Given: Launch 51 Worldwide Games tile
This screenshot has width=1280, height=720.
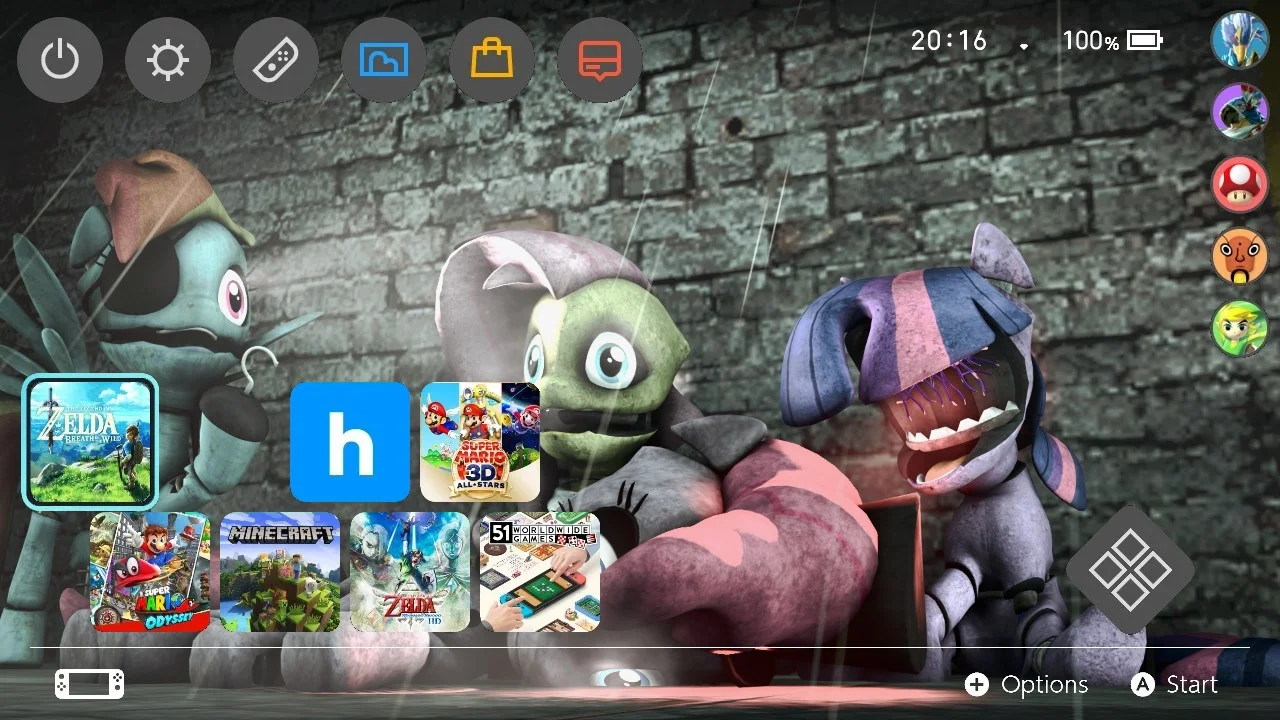Looking at the screenshot, I should click(x=540, y=572).
